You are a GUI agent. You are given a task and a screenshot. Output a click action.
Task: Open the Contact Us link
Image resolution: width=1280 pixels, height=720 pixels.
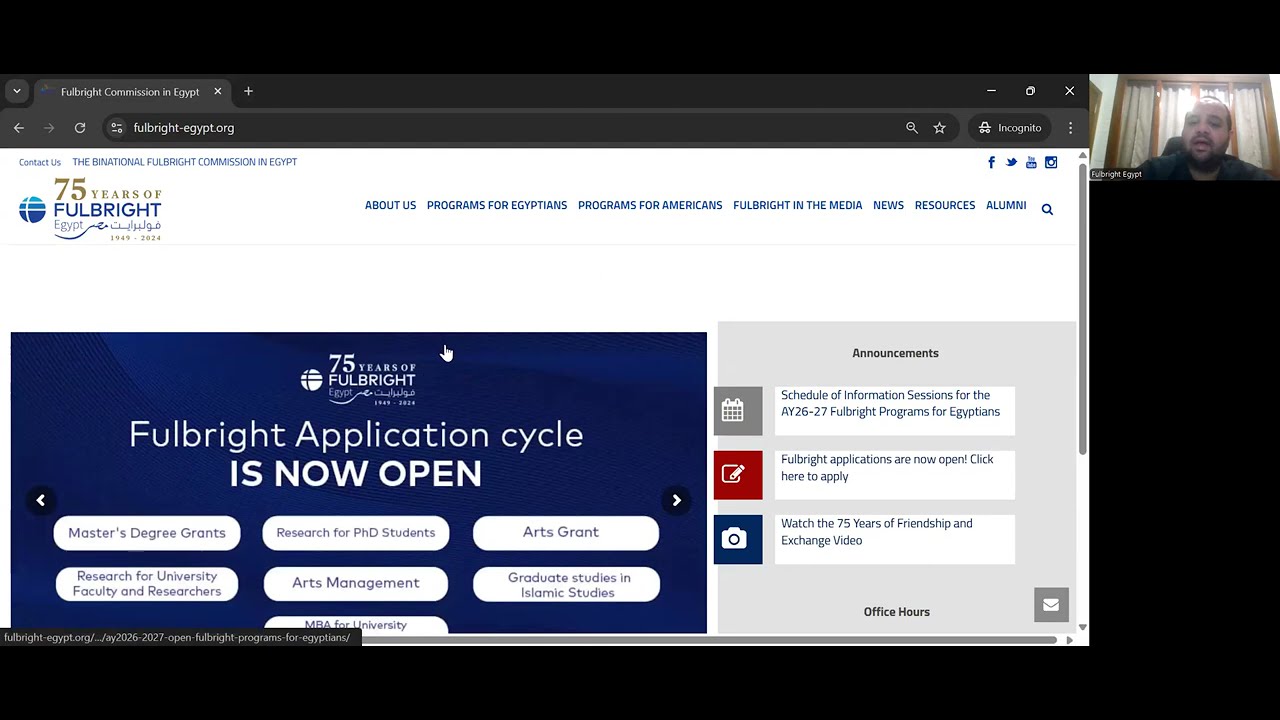click(40, 162)
